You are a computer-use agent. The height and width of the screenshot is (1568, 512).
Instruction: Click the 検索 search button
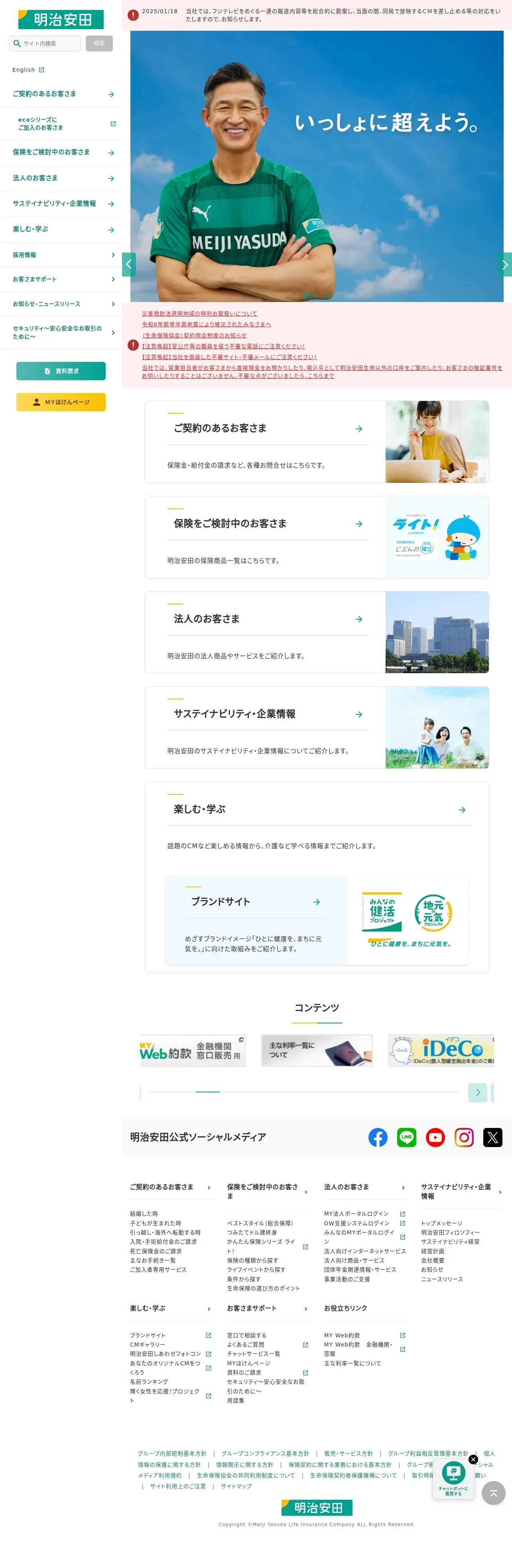tap(99, 43)
